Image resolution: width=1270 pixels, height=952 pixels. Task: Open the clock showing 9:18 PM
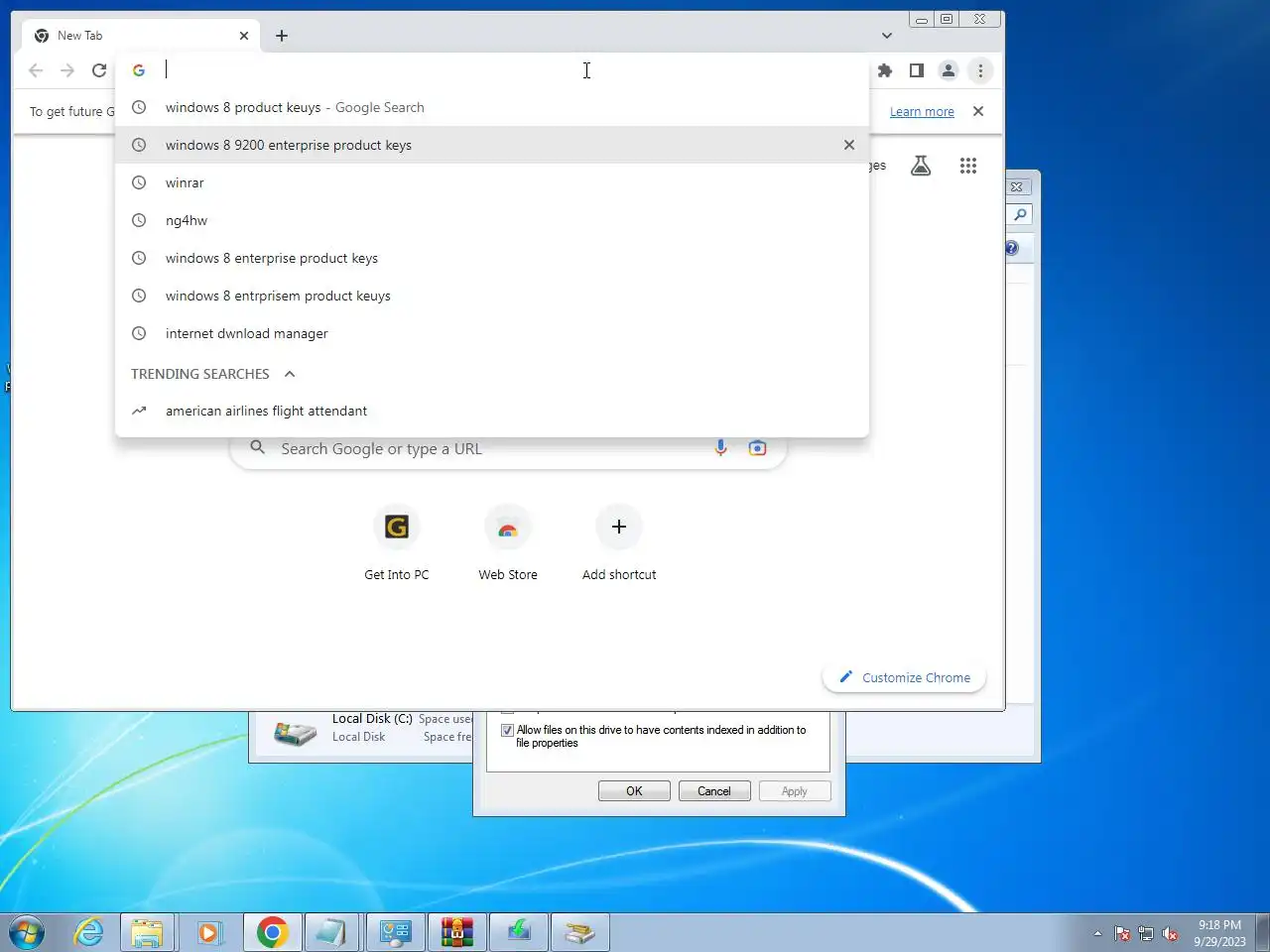click(x=1219, y=932)
